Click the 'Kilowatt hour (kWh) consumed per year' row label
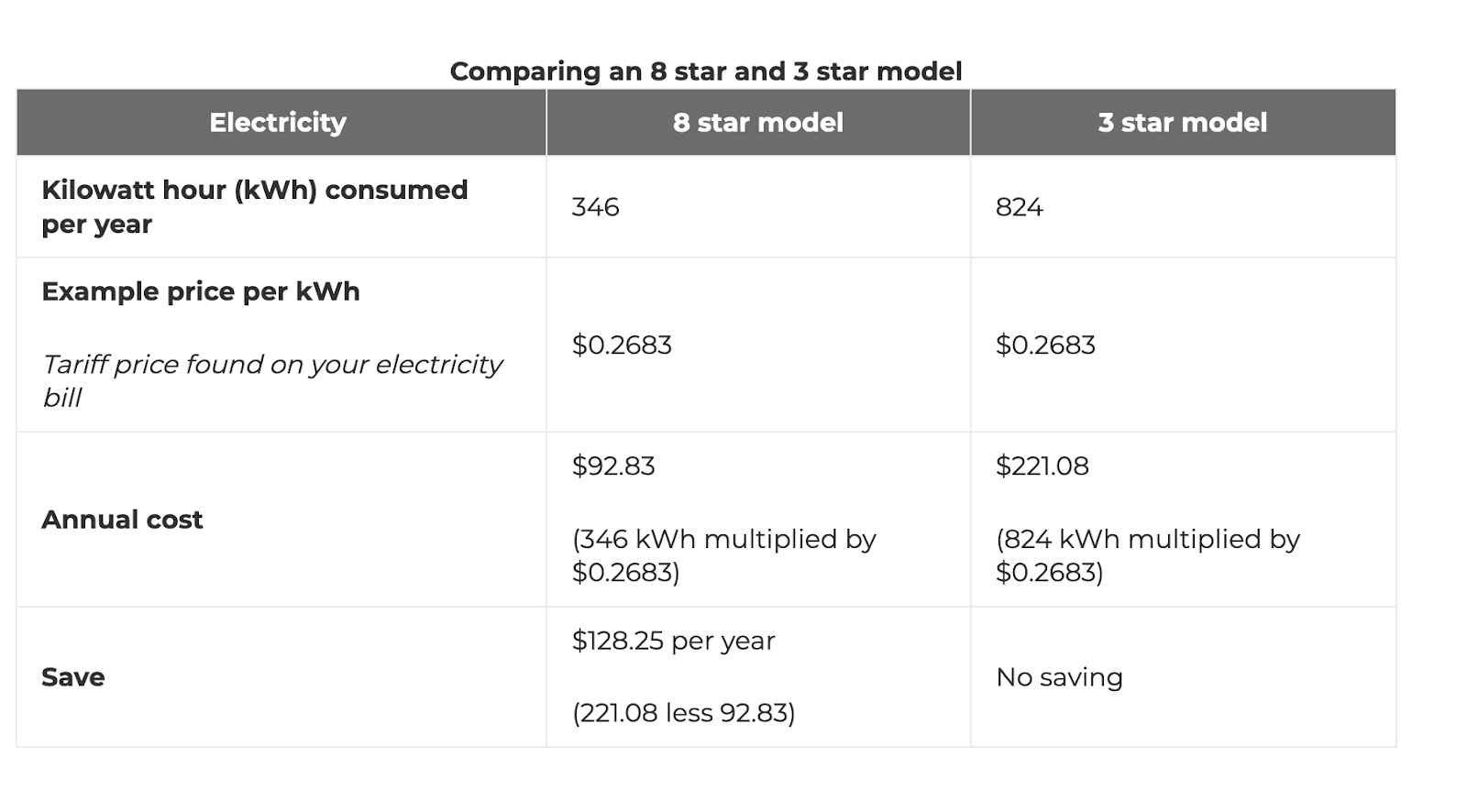The image size is (1467, 812). [255, 207]
